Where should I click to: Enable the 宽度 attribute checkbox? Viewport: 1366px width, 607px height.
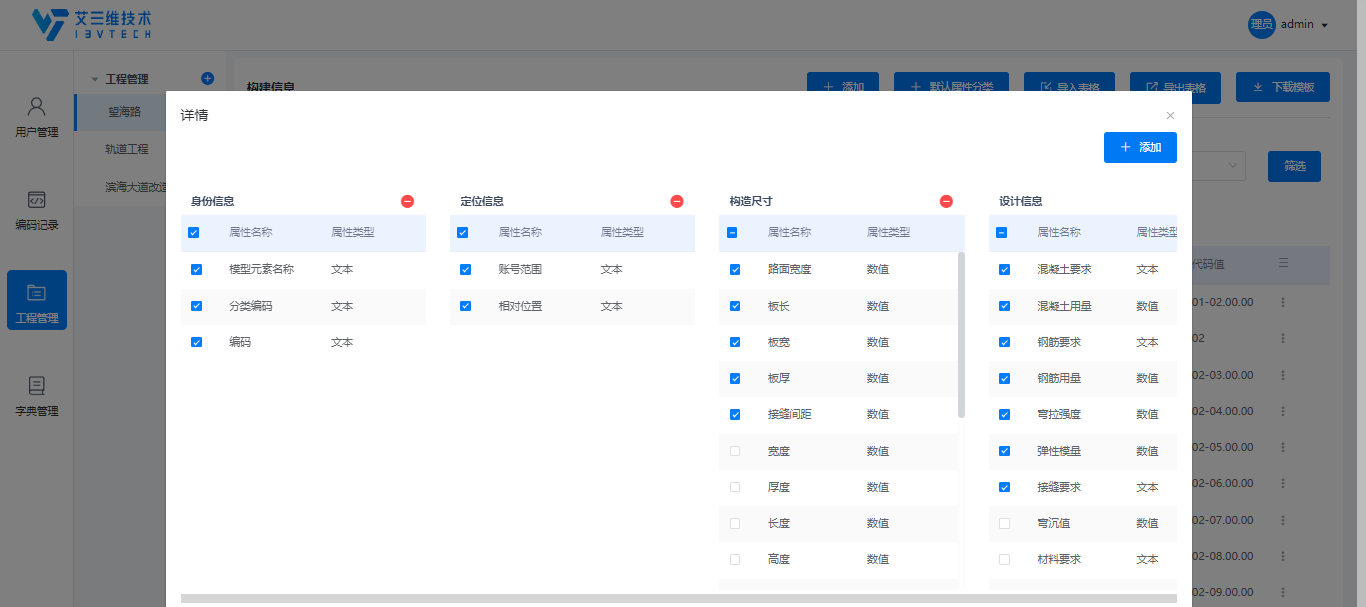tap(735, 451)
